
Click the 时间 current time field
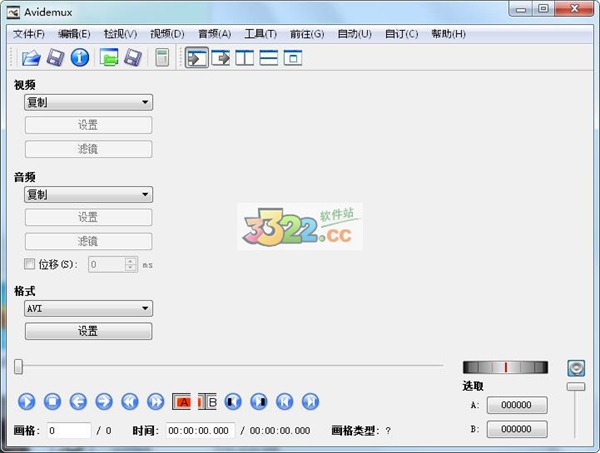coord(200,430)
